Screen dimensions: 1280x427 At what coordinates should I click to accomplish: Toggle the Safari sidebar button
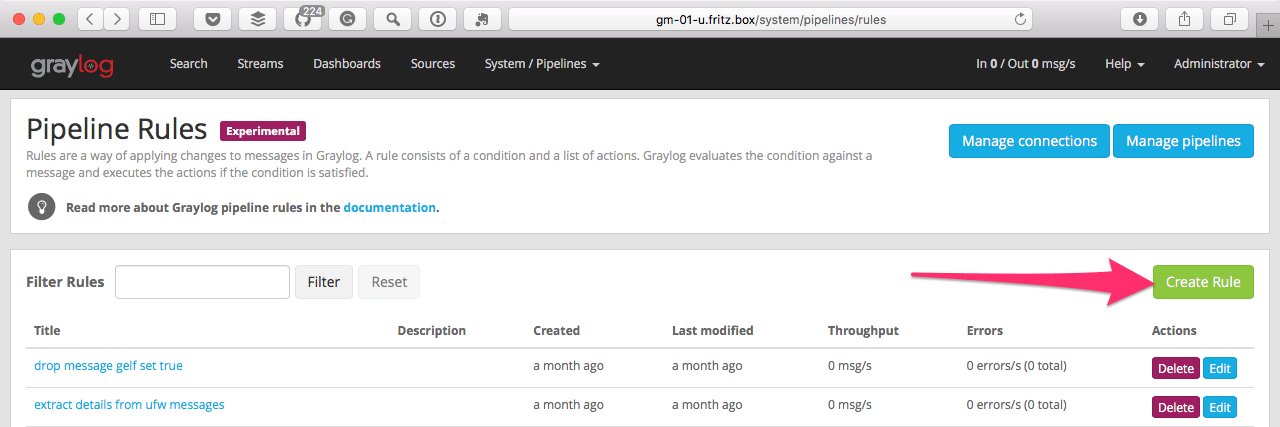(157, 19)
